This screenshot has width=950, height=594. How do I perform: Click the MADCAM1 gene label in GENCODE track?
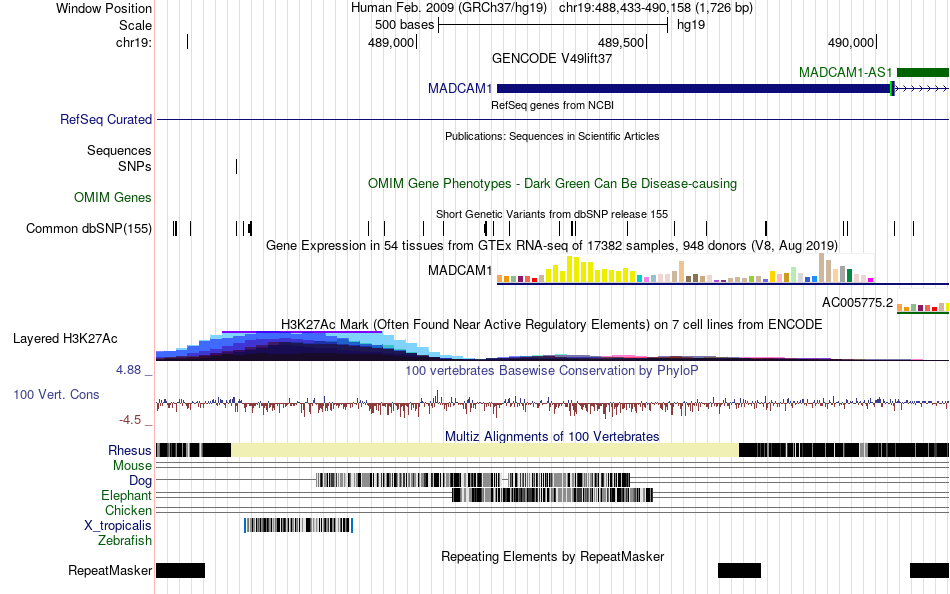coord(460,88)
